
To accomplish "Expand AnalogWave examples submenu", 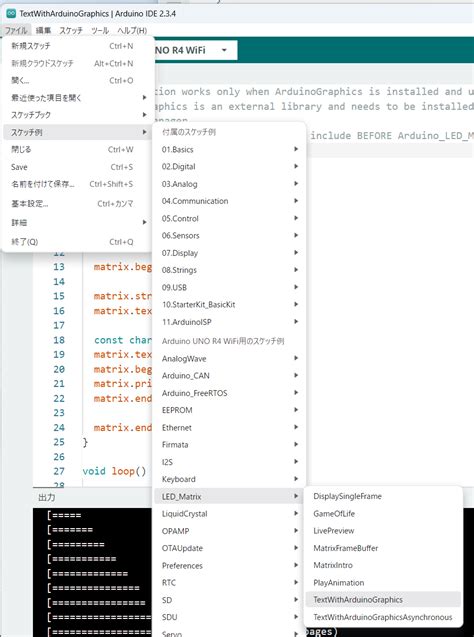I will coord(229,359).
